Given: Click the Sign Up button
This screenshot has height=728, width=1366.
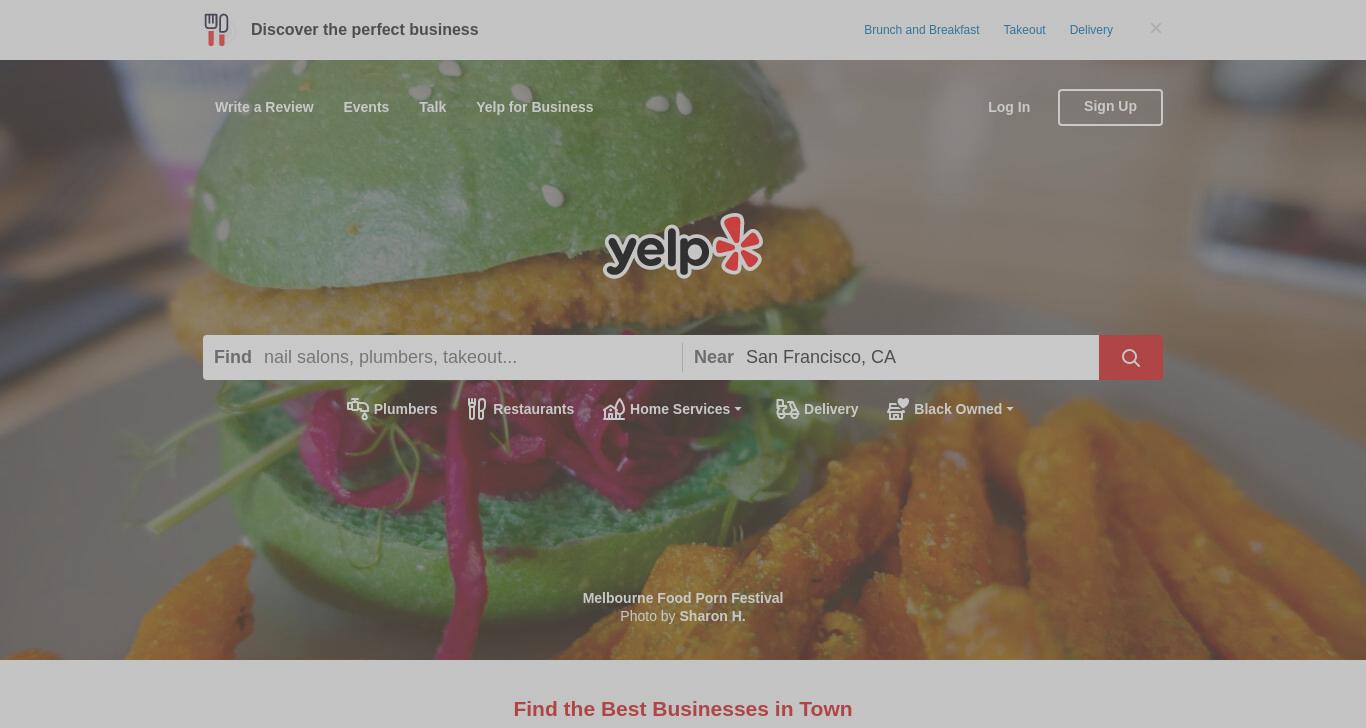Looking at the screenshot, I should click(x=1110, y=107).
